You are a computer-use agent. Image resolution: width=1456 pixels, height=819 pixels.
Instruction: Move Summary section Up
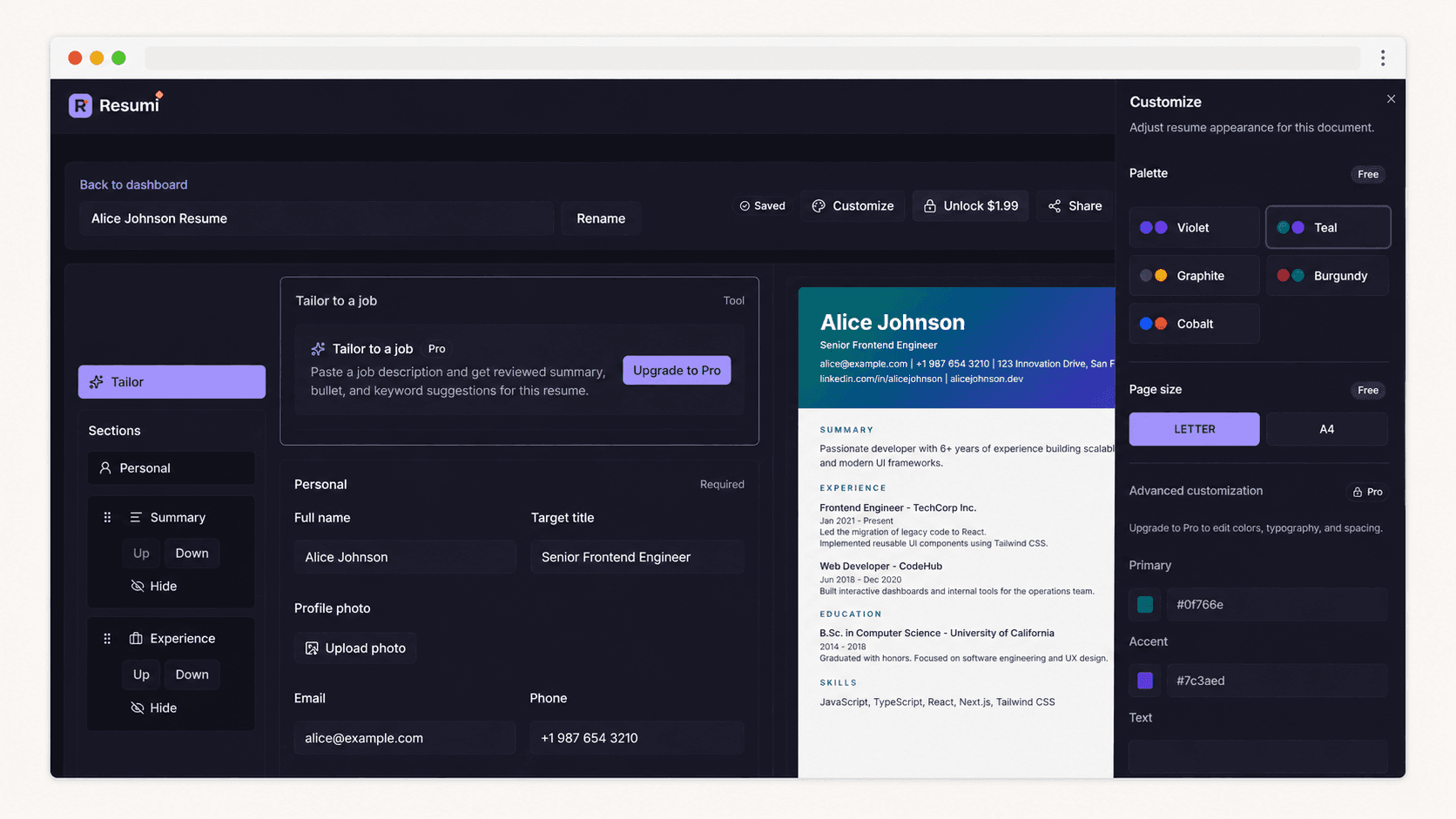pos(141,554)
